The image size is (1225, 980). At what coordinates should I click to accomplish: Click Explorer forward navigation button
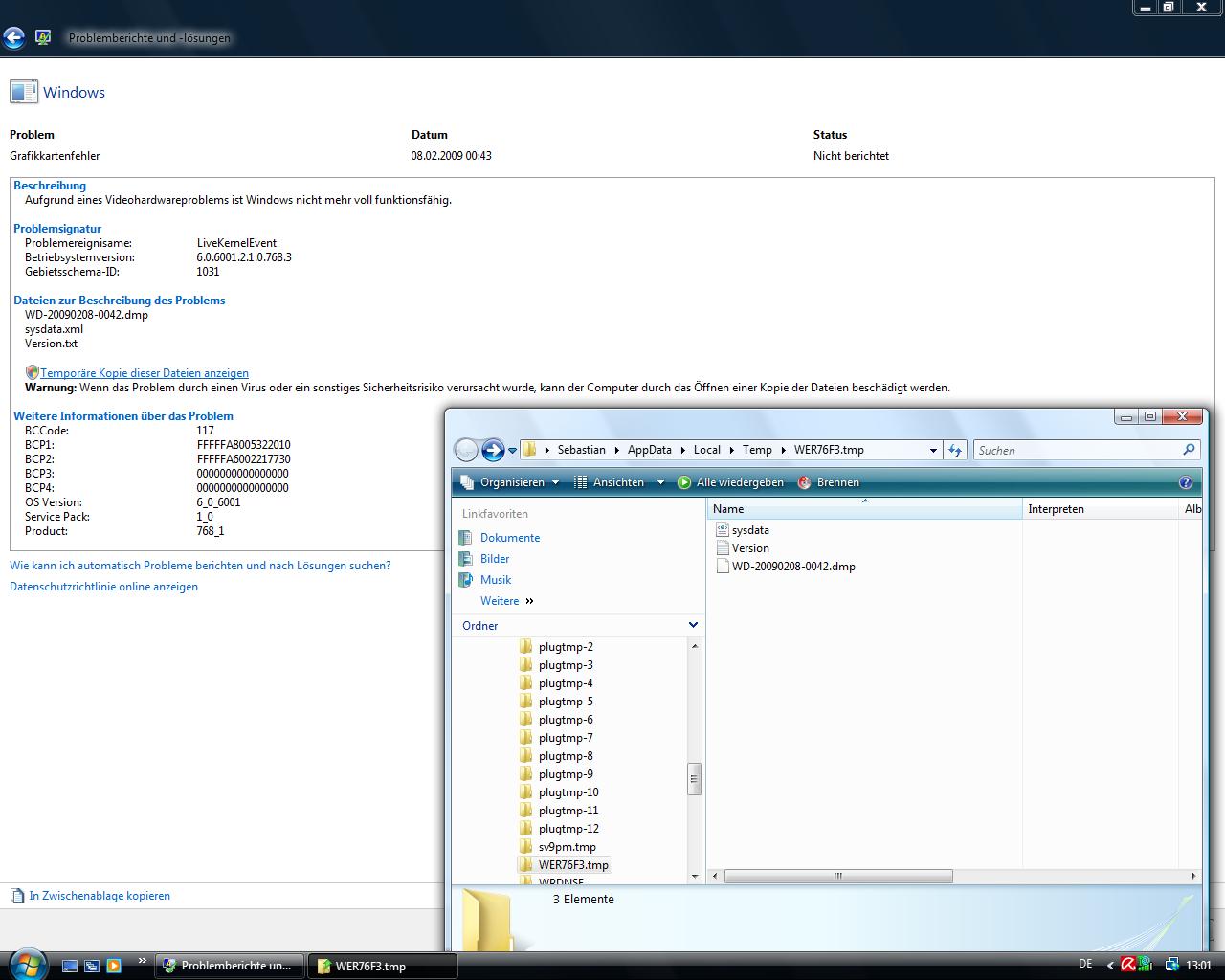493,450
